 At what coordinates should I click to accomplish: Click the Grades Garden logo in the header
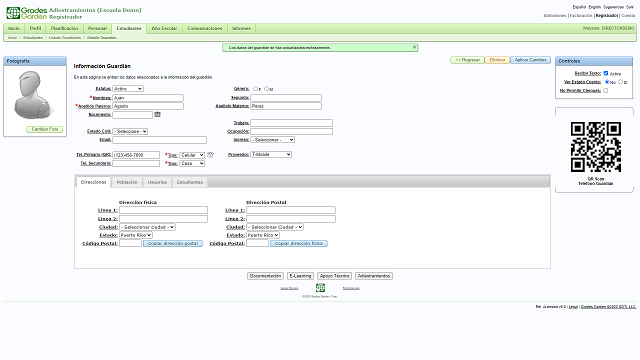(27, 13)
